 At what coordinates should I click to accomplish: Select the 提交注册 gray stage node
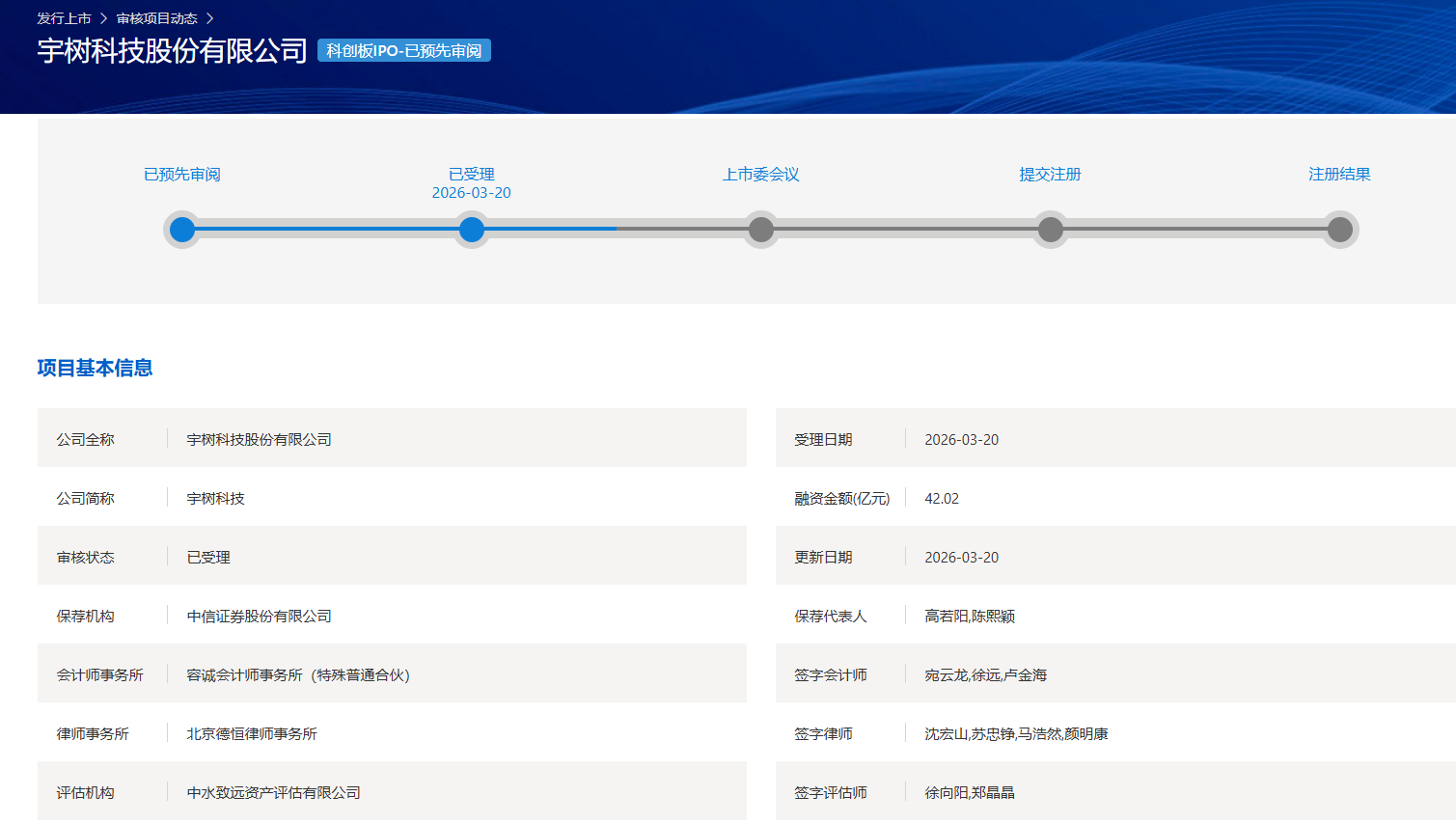click(1051, 230)
